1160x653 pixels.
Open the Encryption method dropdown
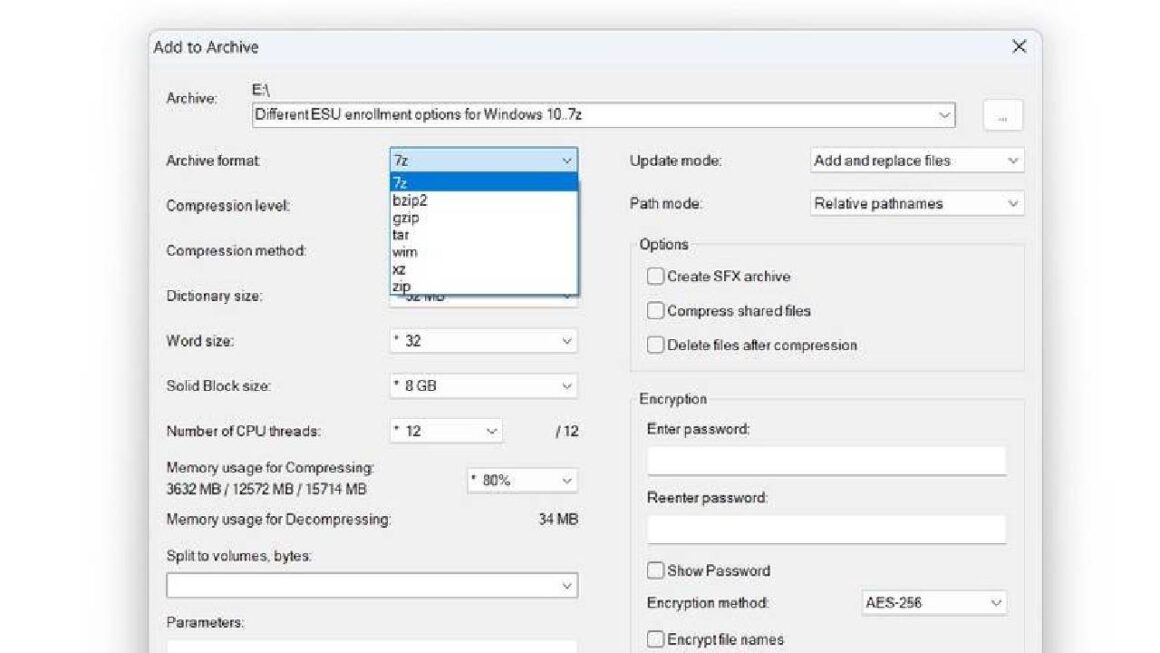pyautogui.click(x=934, y=603)
